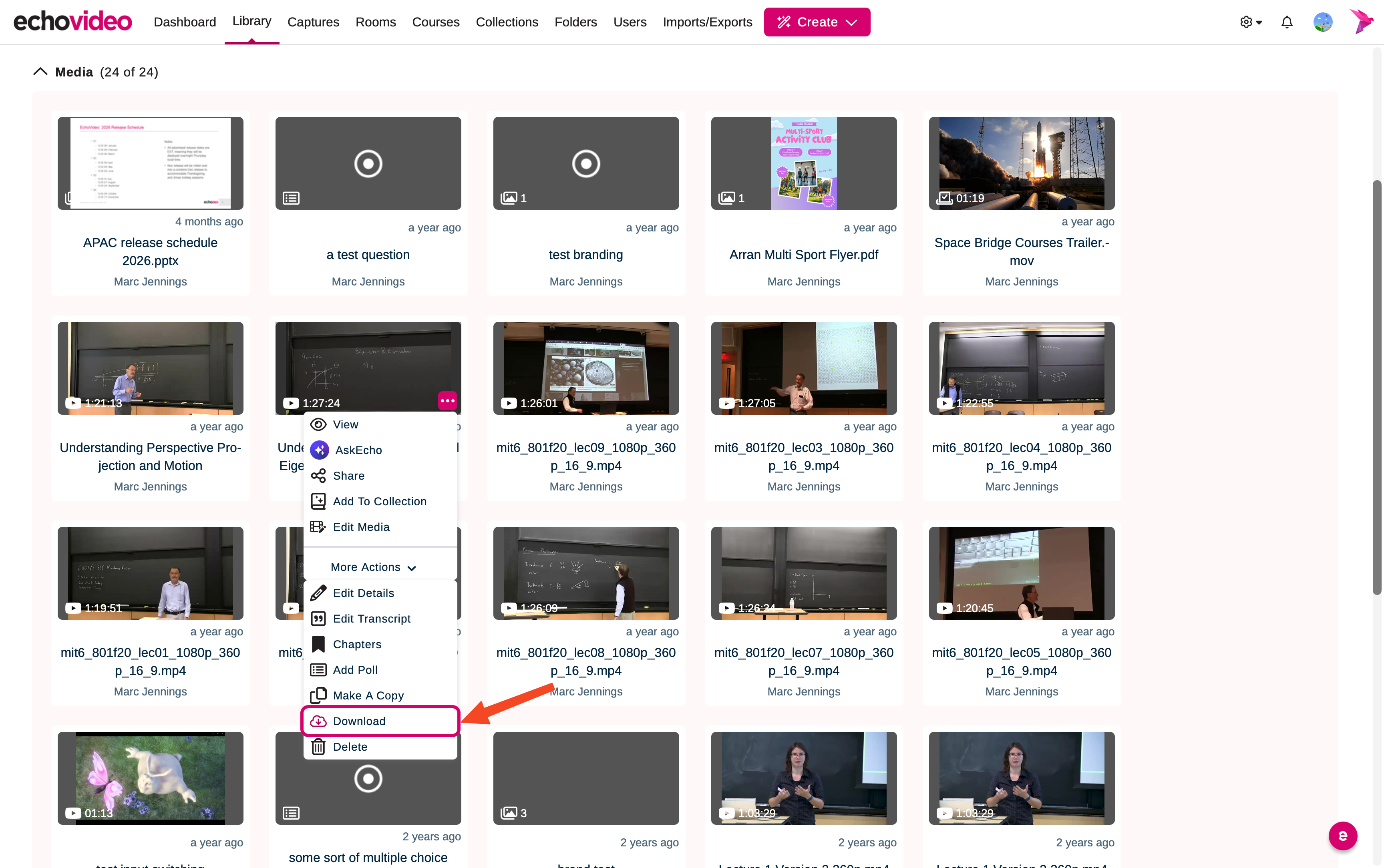Image resolution: width=1384 pixels, height=868 pixels.
Task: Open APAC release schedule 2026.pptx title
Action: pos(151,251)
